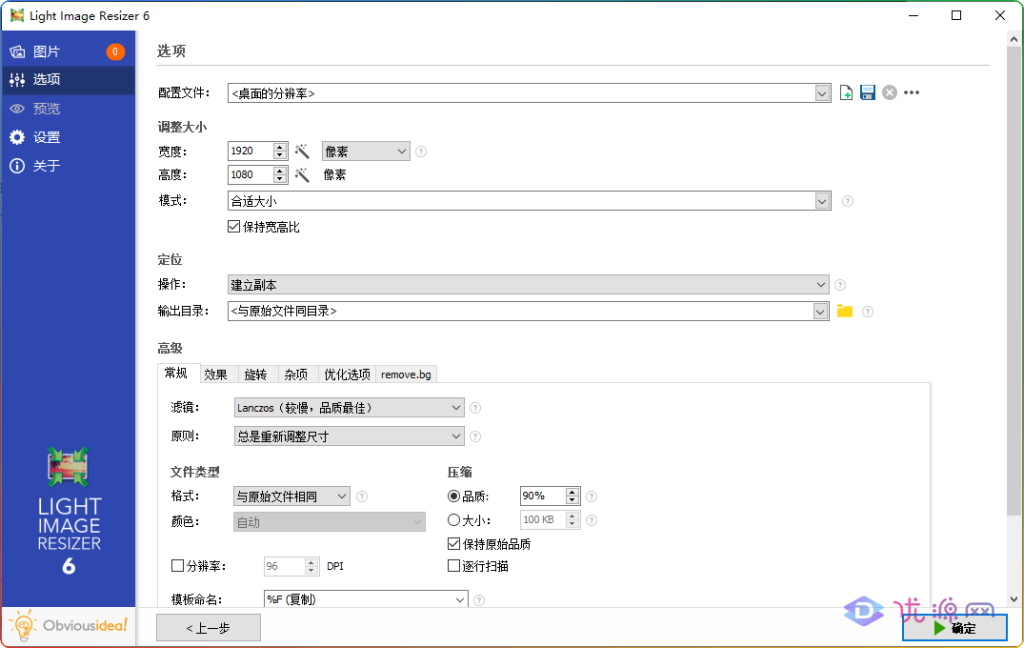Click help icon next to 模式 dropdown
The image size is (1024, 648).
pyautogui.click(x=847, y=201)
